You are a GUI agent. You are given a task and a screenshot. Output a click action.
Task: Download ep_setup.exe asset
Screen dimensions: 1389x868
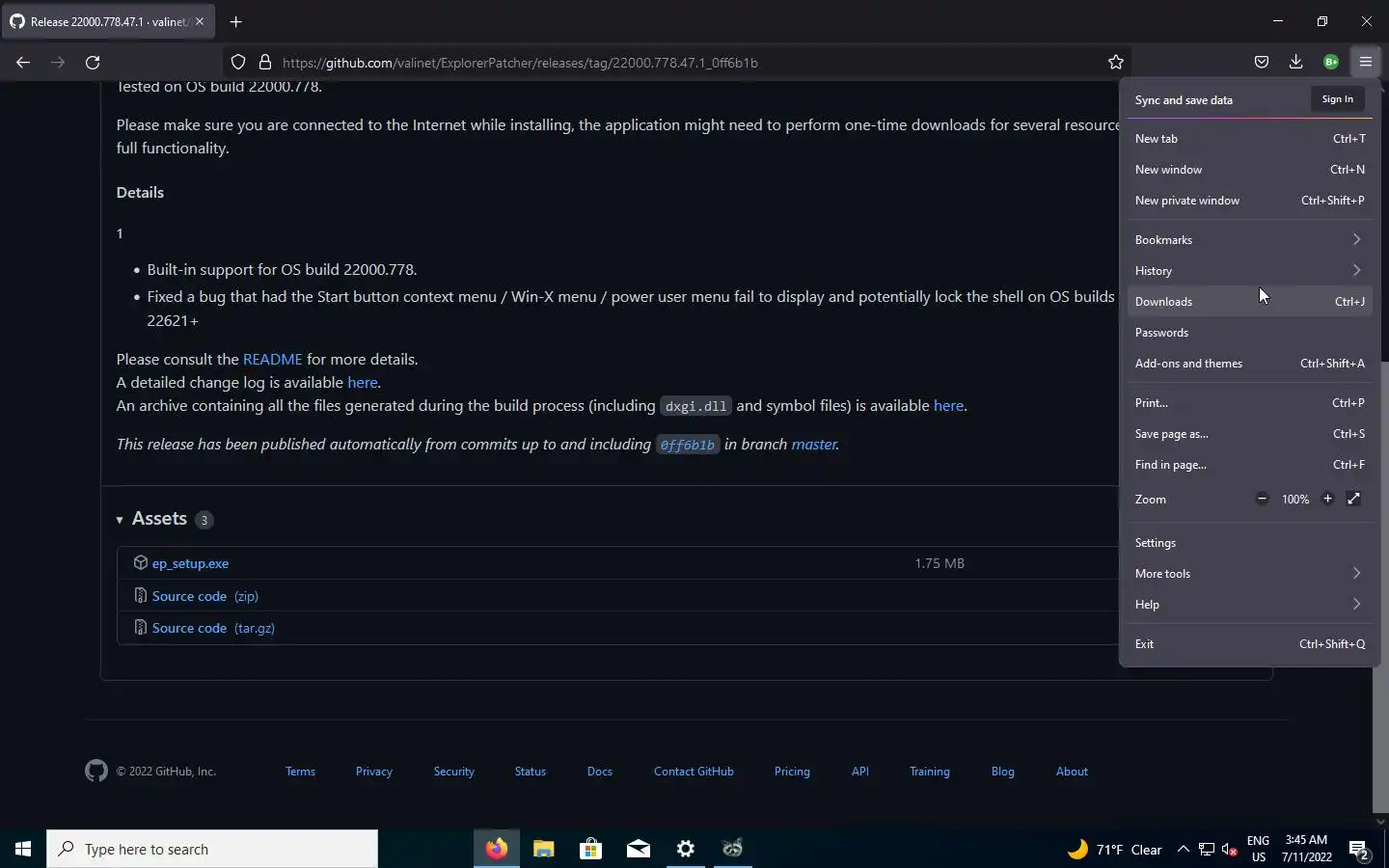coord(190,563)
